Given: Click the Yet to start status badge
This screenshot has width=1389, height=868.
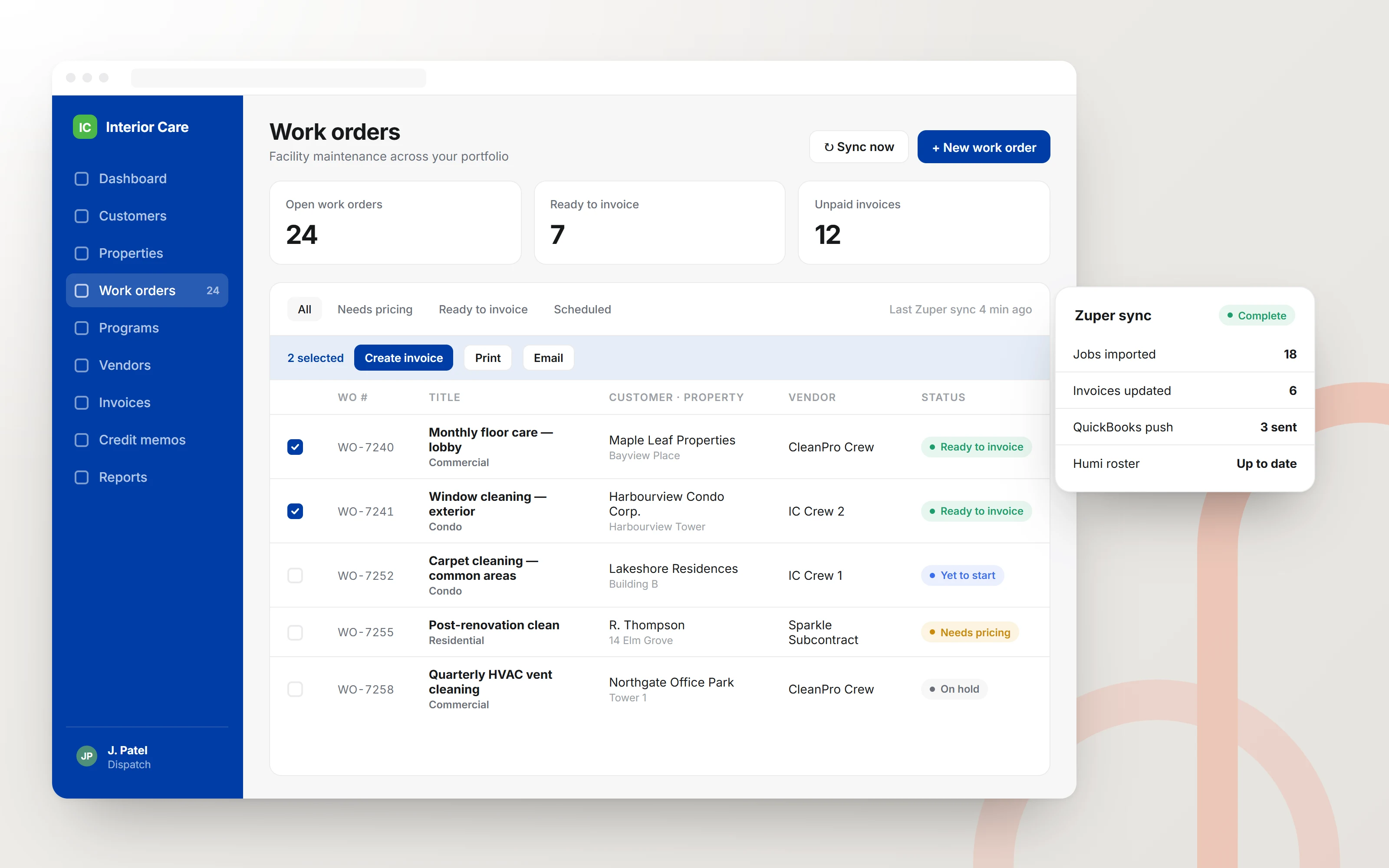Looking at the screenshot, I should coord(962,575).
